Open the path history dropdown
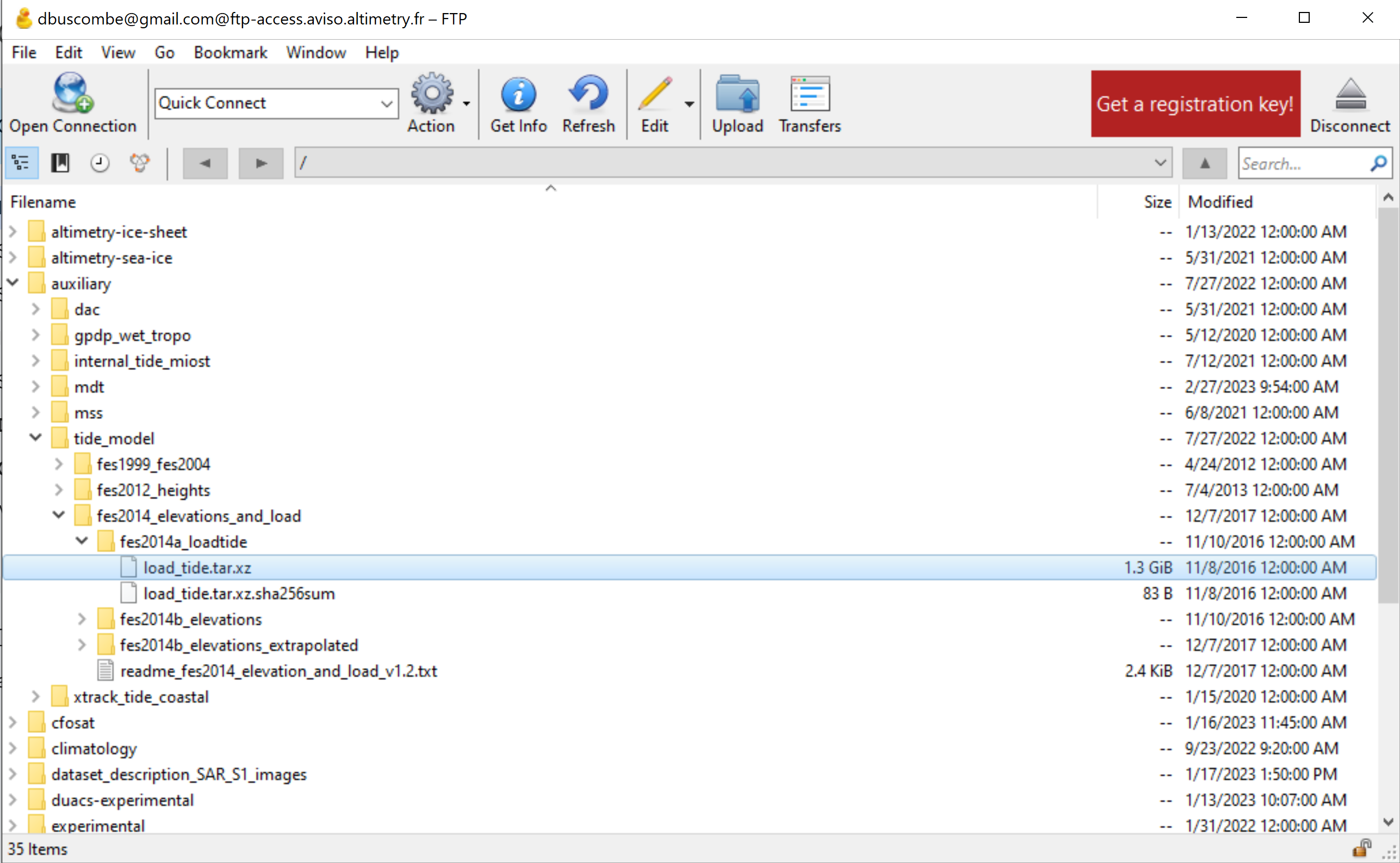Viewport: 1400px width, 863px height. [x=1159, y=163]
